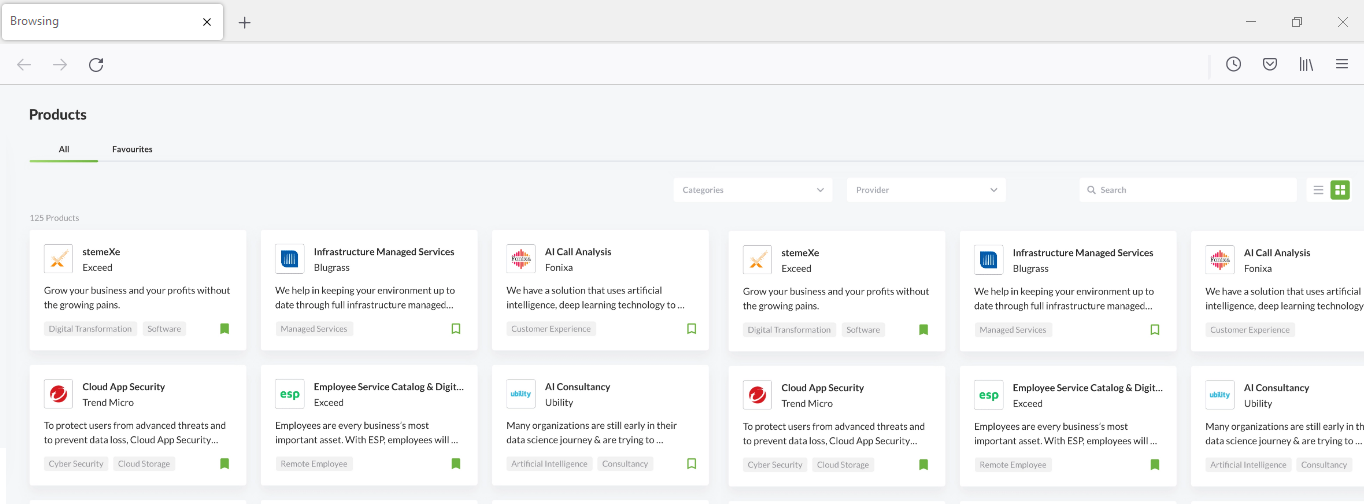This screenshot has height=504, width=1364.
Task: Click the Search products field
Action: click(1190, 190)
